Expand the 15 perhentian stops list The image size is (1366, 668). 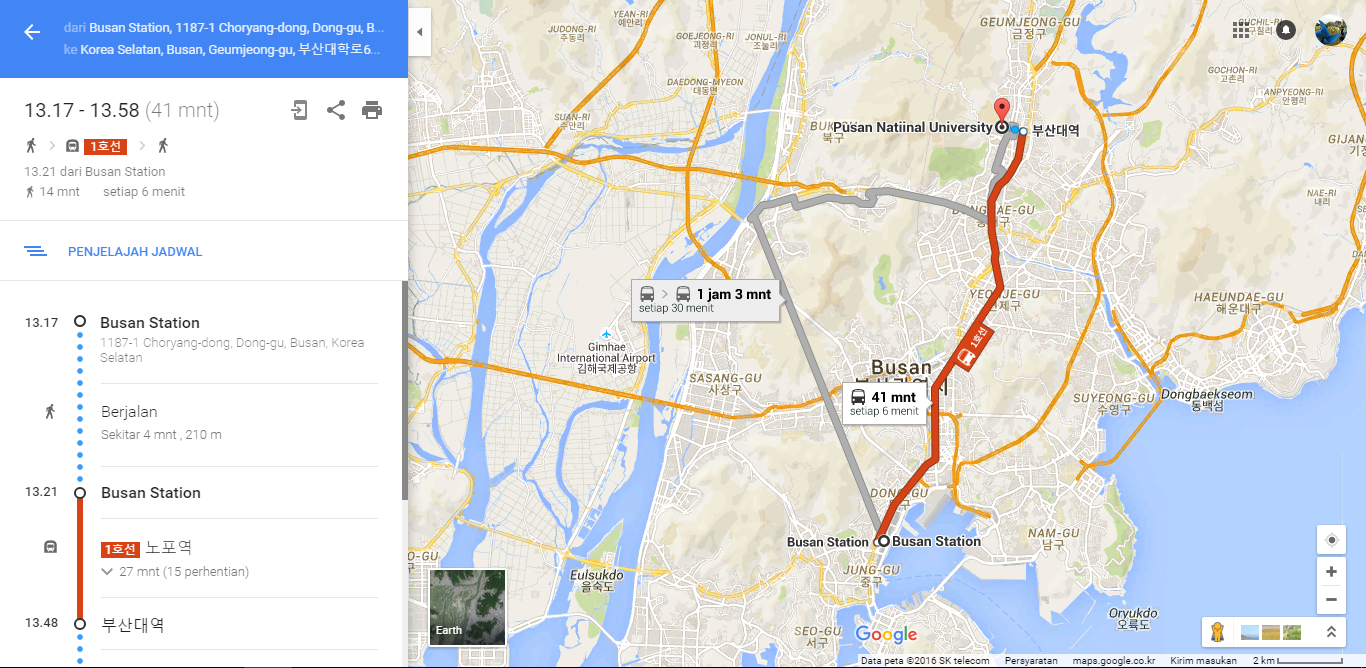[175, 572]
